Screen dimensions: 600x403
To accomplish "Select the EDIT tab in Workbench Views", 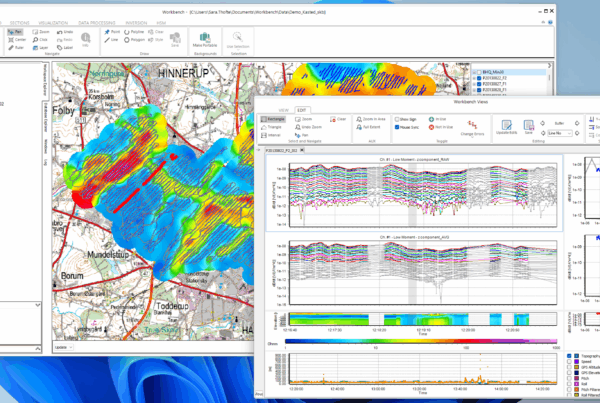I will point(302,110).
